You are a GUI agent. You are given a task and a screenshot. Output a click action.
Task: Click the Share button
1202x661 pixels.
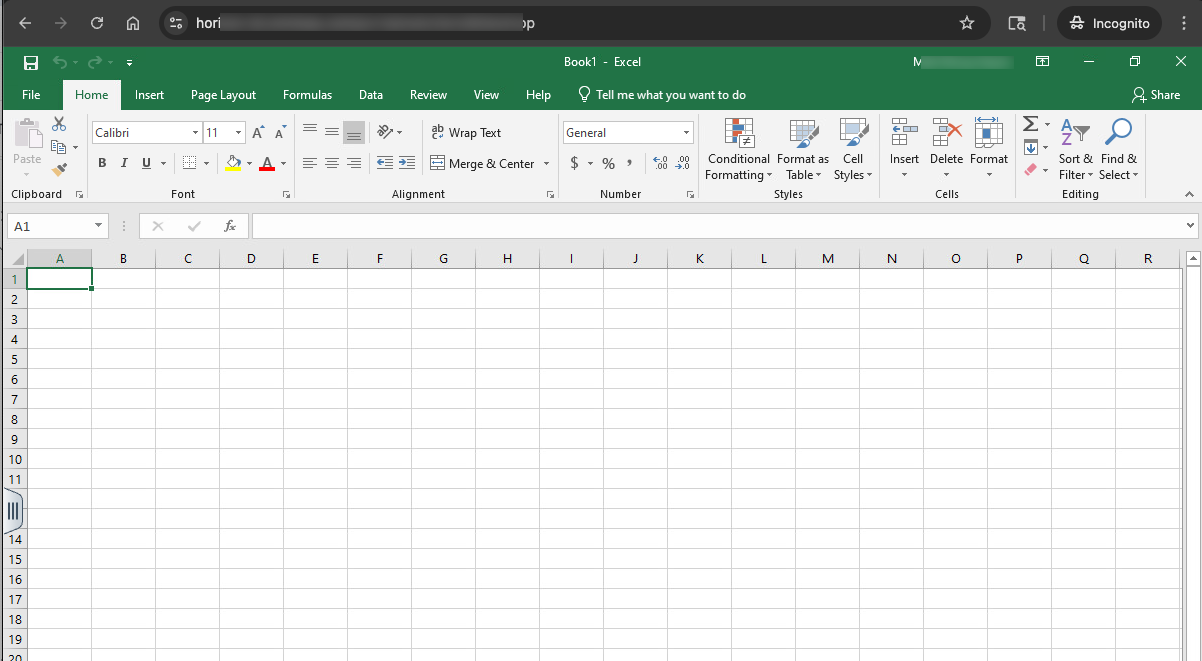click(1155, 95)
